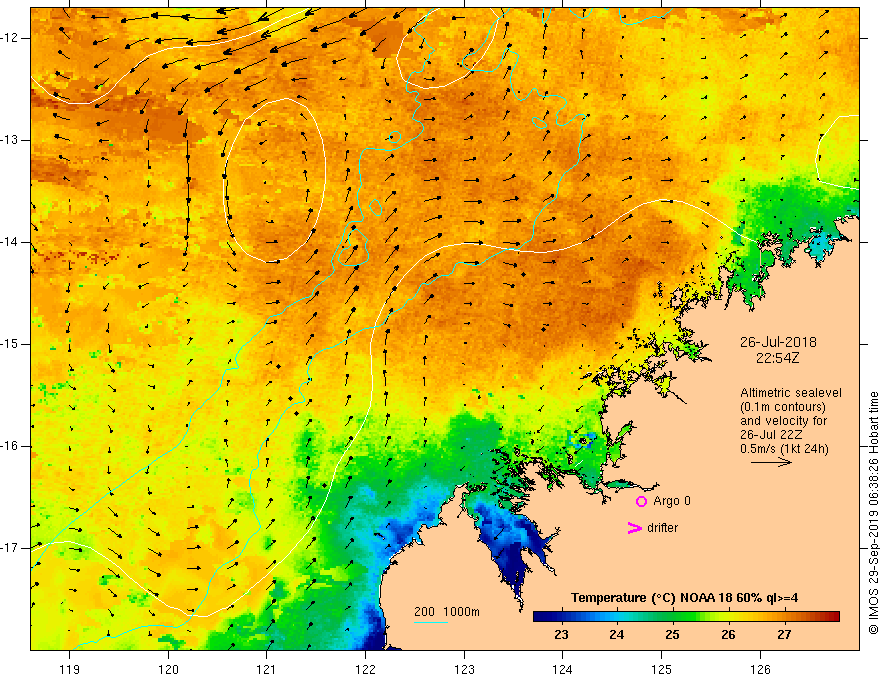Click the '200' depth contour label

click(x=424, y=612)
